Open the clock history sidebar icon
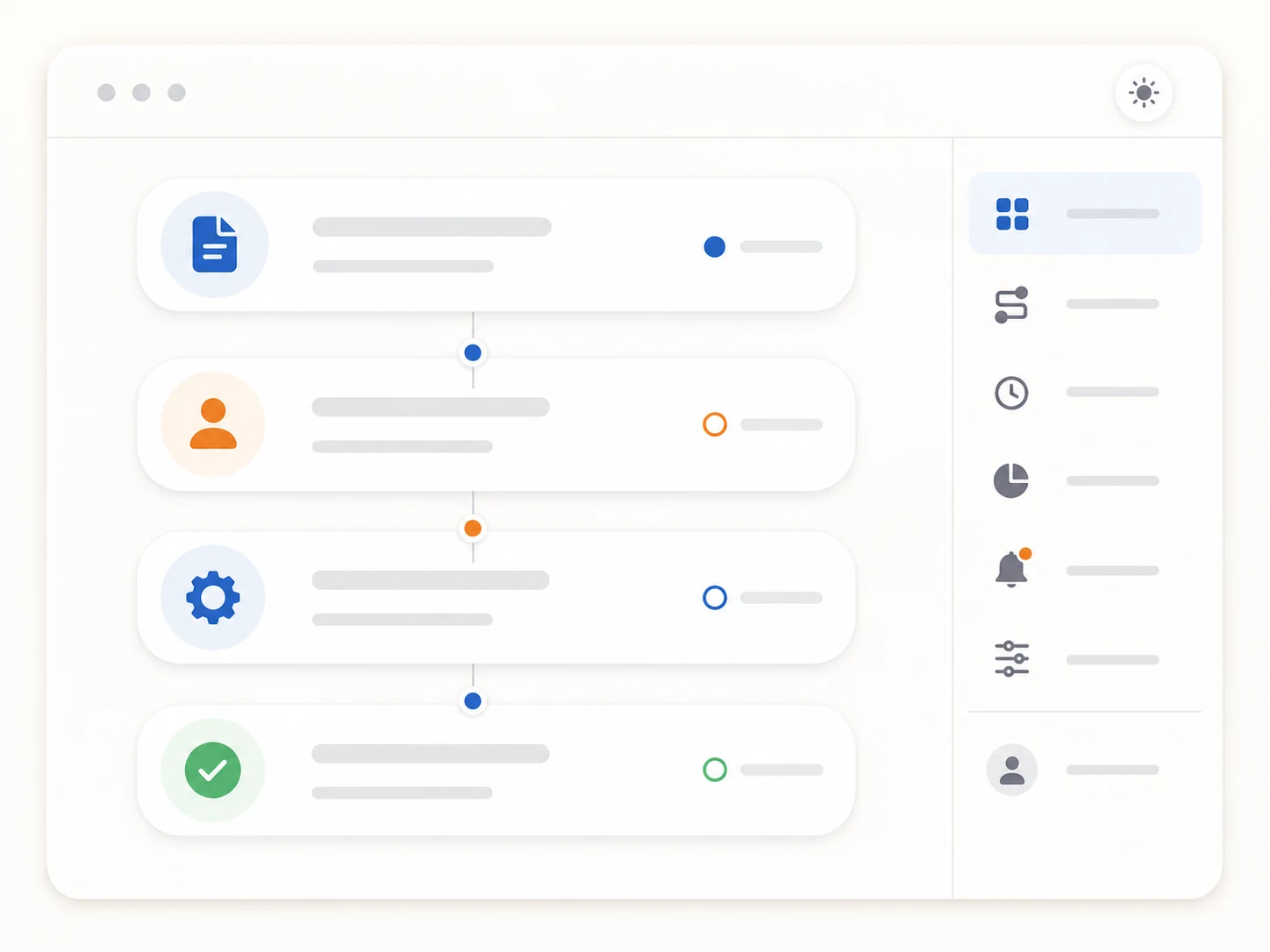 pyautogui.click(x=1011, y=393)
